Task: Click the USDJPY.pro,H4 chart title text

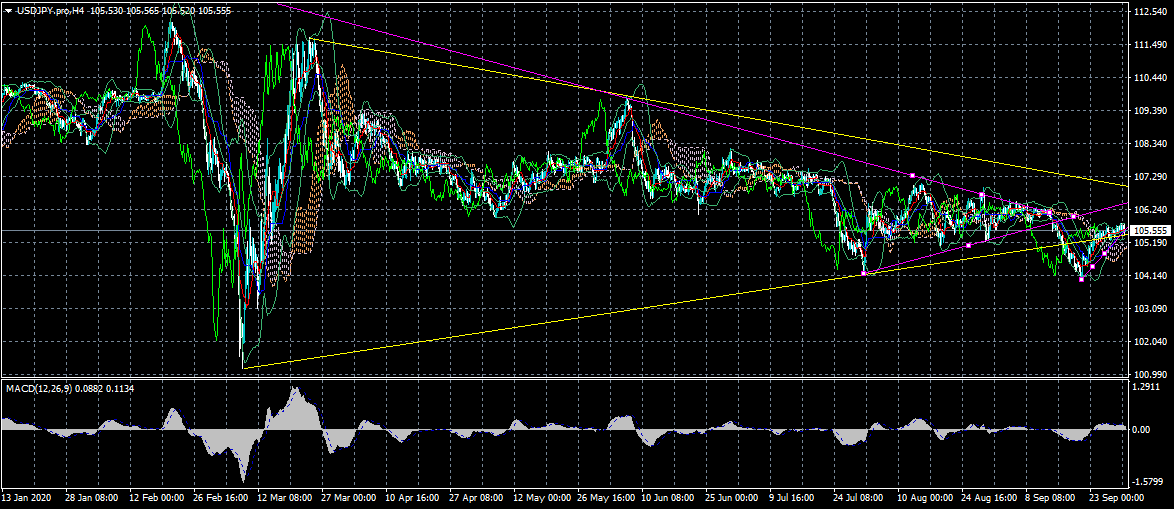Action: [51, 9]
